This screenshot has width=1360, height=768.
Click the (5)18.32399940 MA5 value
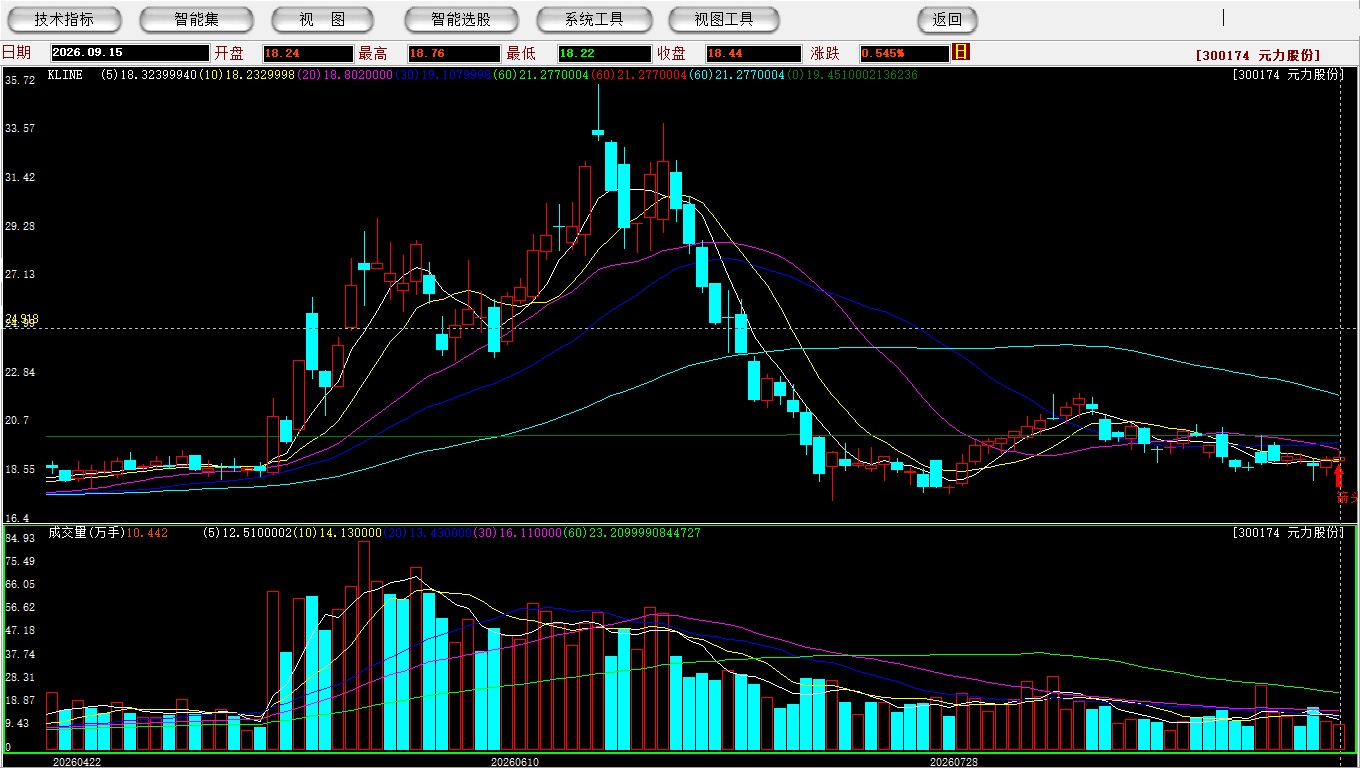pyautogui.click(x=148, y=74)
